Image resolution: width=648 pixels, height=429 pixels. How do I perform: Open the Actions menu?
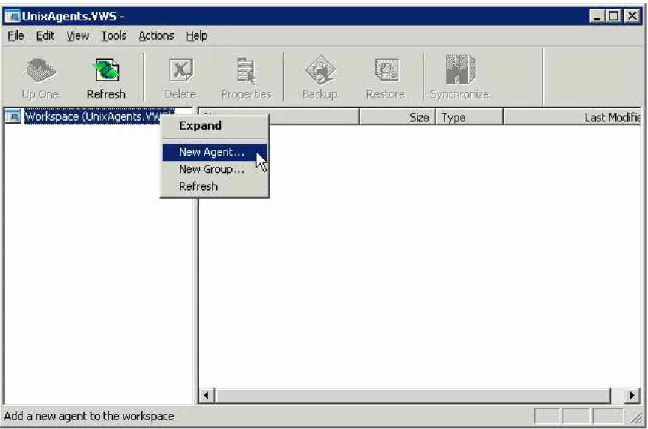[156, 36]
